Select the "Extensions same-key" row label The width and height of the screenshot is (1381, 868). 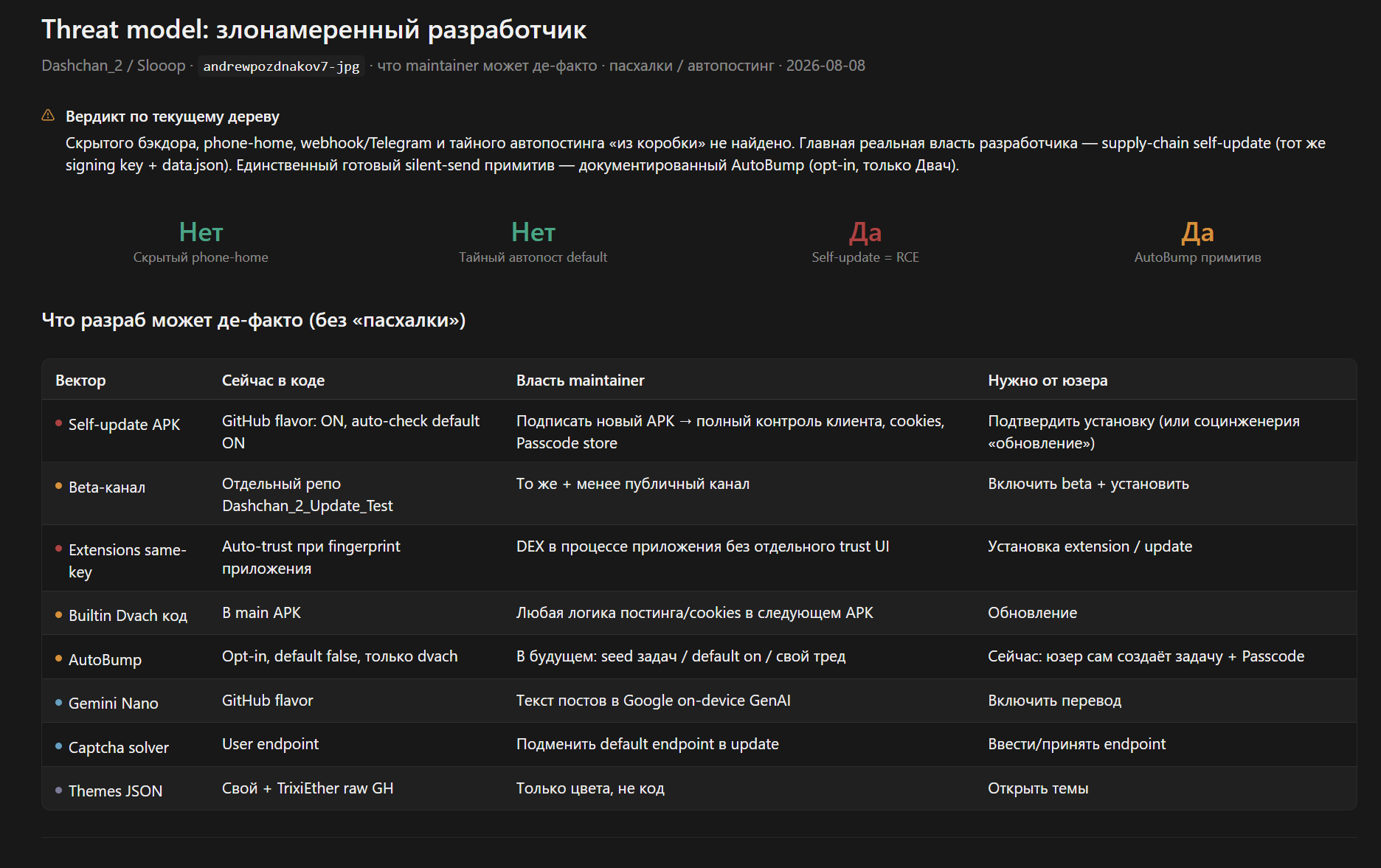[128, 560]
